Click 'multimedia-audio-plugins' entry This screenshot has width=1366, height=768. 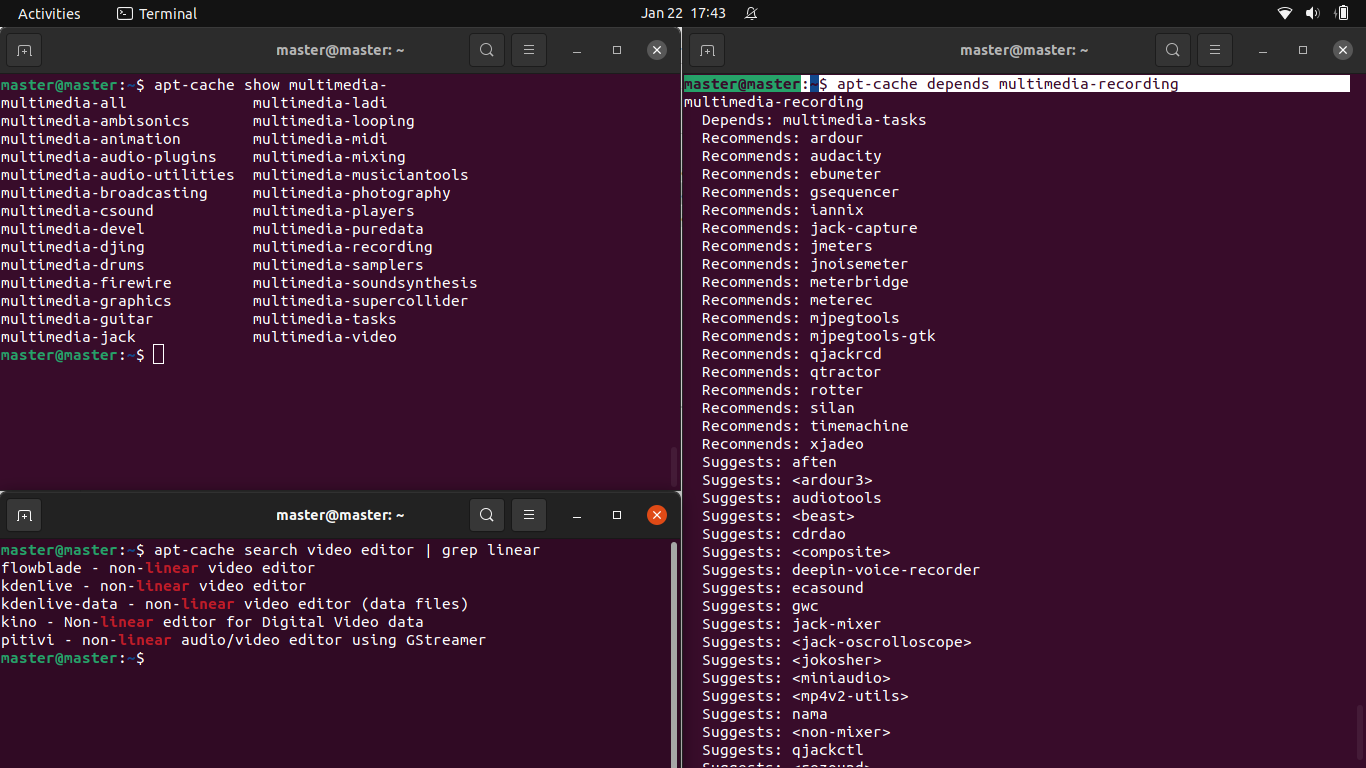coord(109,157)
